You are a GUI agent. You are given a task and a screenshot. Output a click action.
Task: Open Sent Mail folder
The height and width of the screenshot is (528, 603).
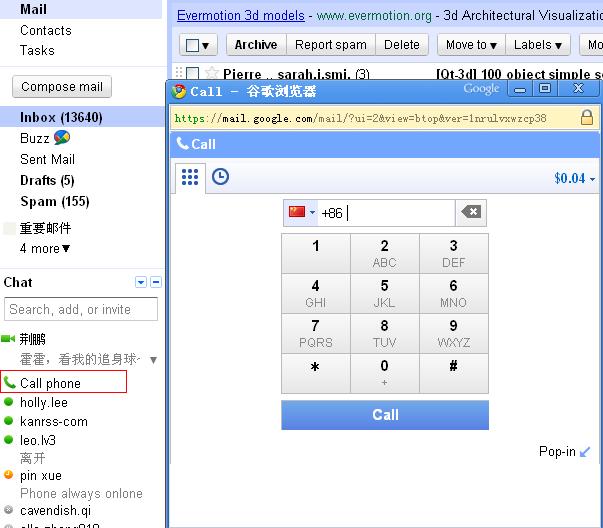[47, 159]
